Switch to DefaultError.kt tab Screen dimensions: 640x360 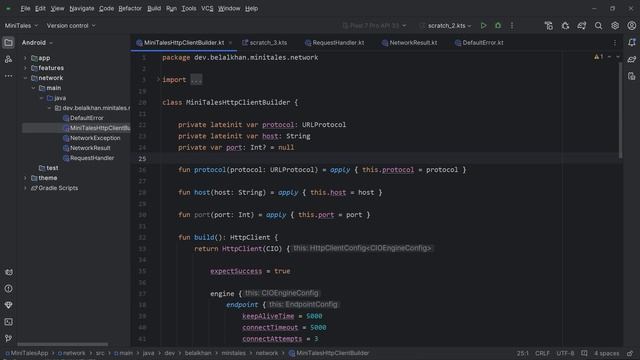479,43
